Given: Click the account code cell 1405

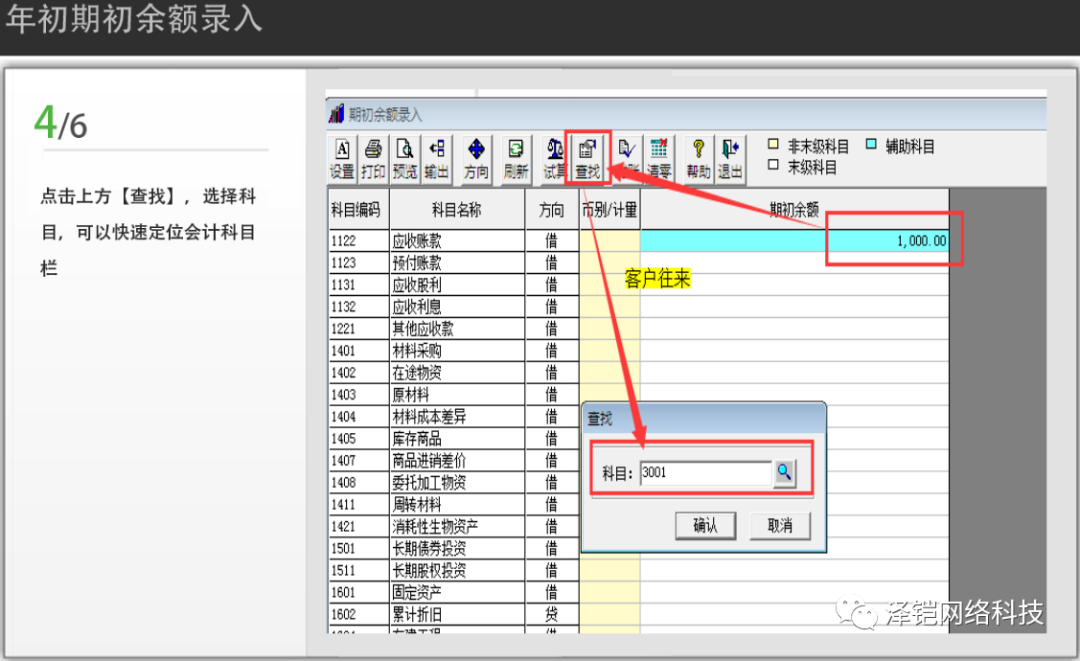Looking at the screenshot, I should [x=359, y=439].
